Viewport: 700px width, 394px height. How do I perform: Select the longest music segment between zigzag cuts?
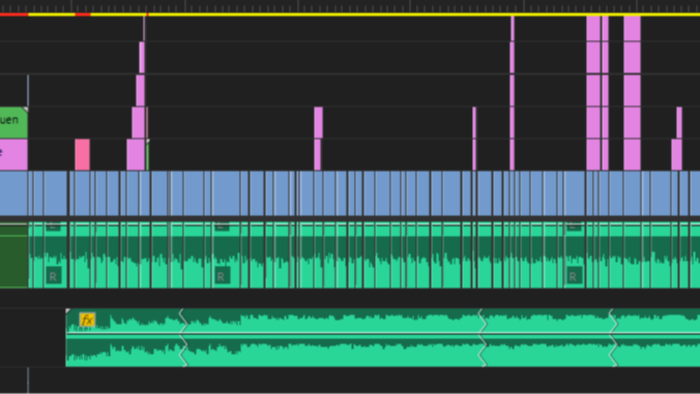coord(333,337)
